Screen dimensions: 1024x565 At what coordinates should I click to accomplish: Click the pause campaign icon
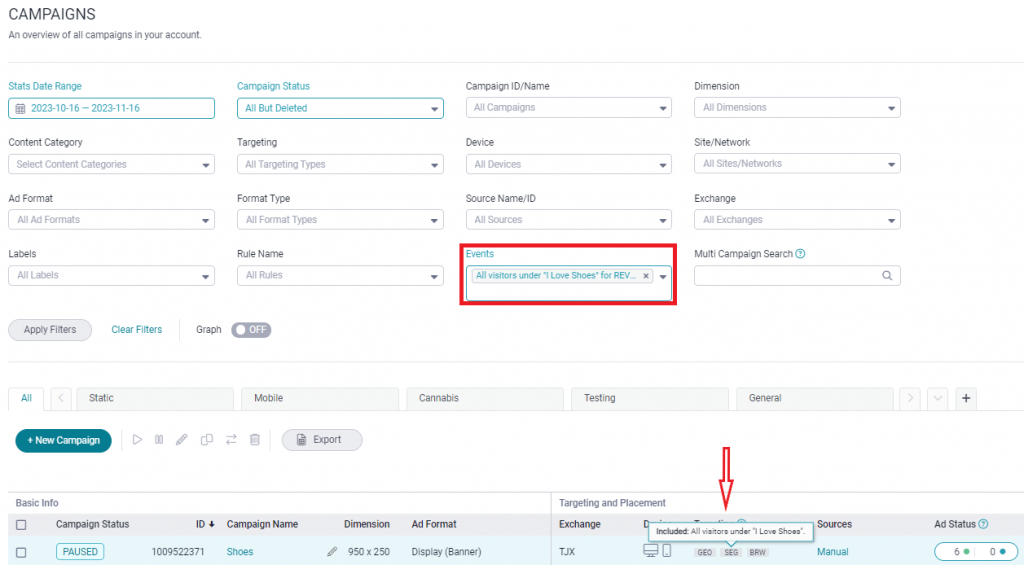(159, 440)
